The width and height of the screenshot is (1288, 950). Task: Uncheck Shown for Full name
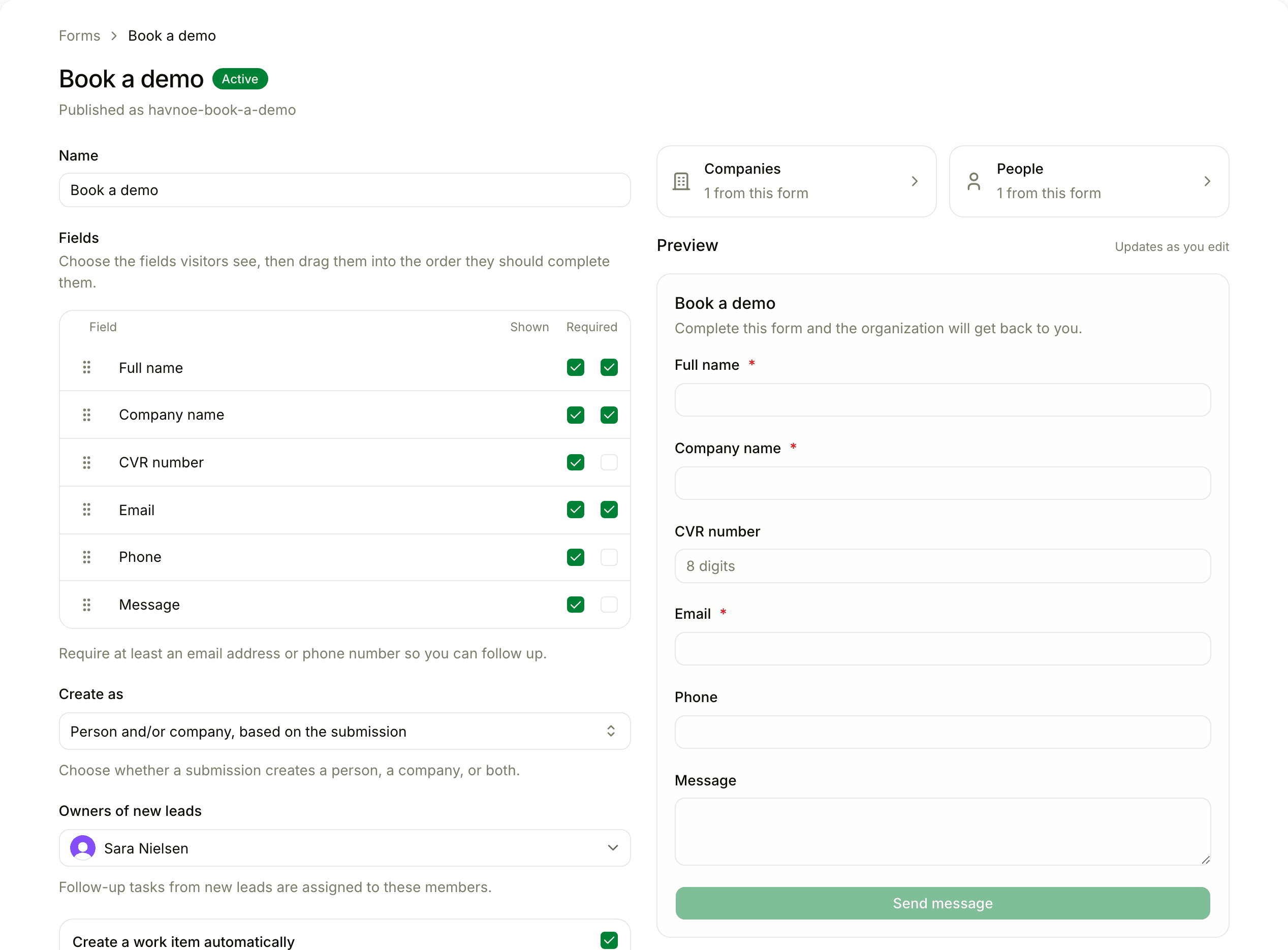pos(575,367)
